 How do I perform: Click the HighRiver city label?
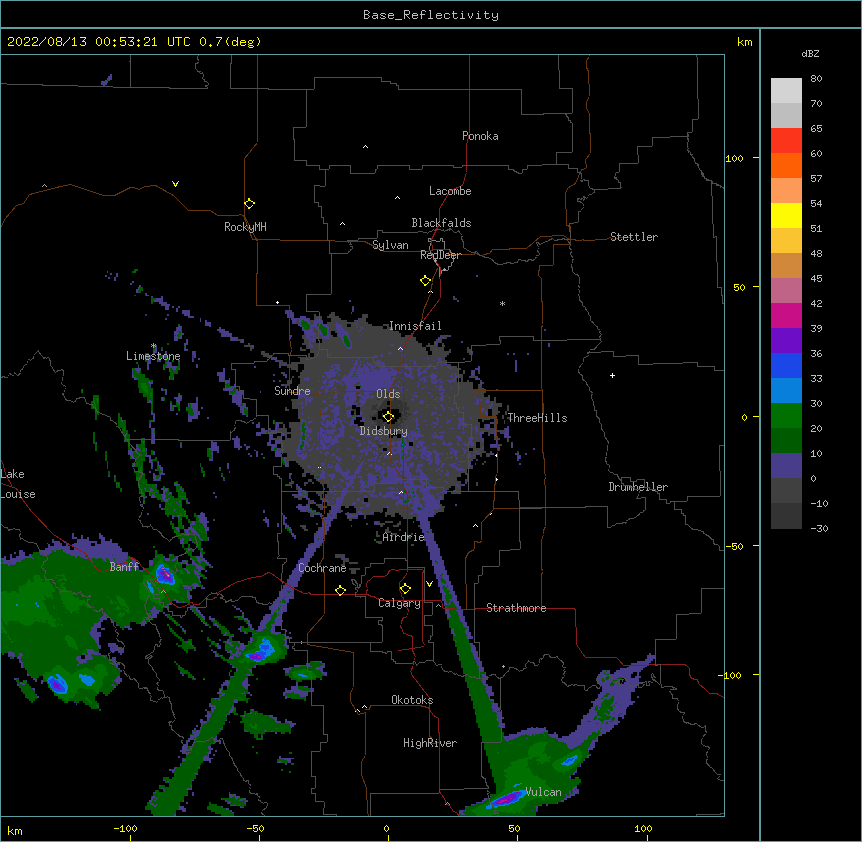(x=430, y=743)
